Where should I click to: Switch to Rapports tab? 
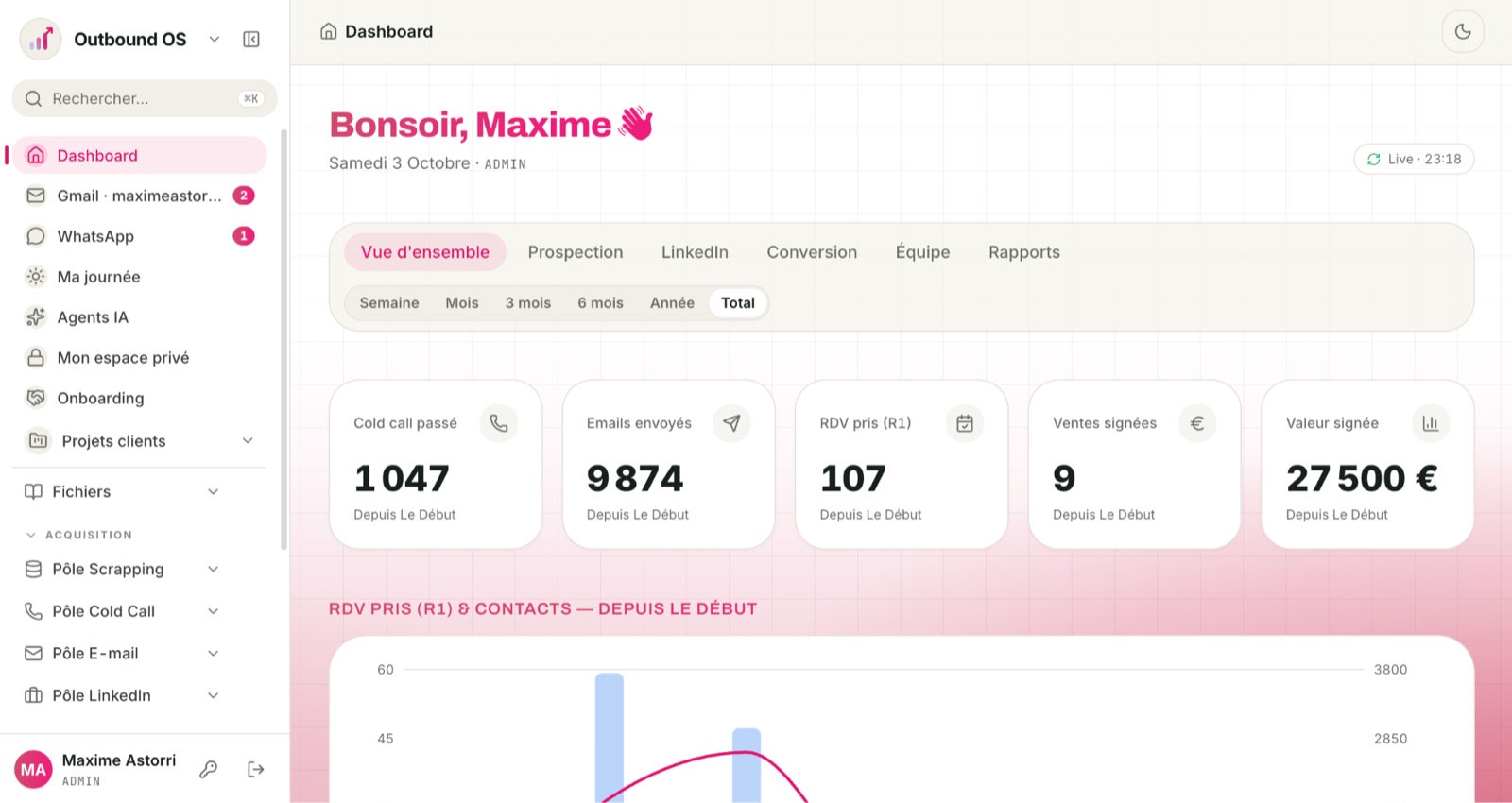1024,252
